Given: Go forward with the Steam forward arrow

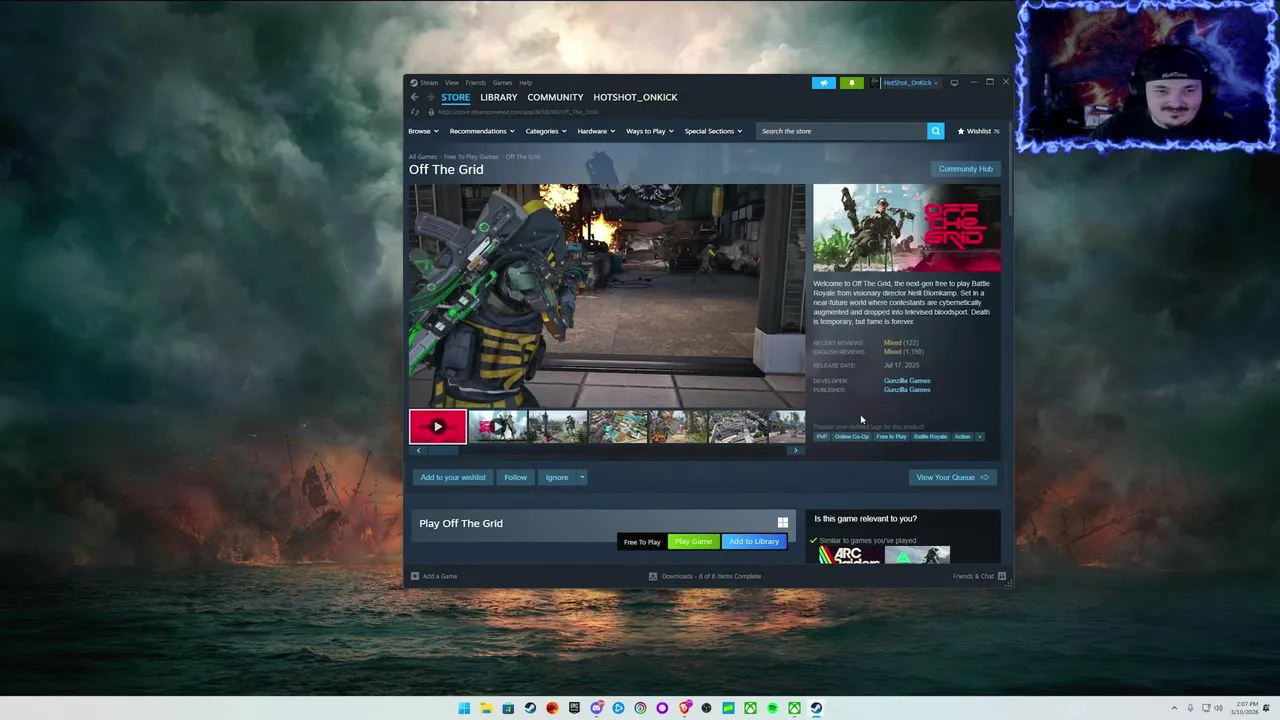Looking at the screenshot, I should [x=430, y=97].
